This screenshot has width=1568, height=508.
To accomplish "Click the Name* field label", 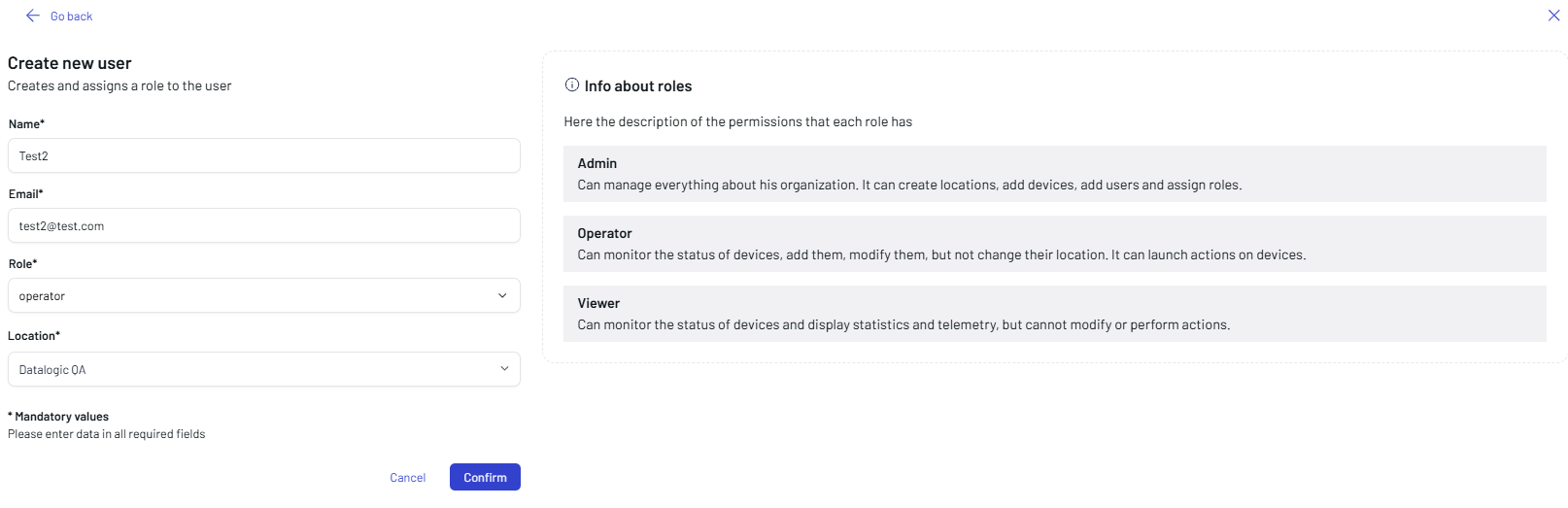I will [x=26, y=124].
